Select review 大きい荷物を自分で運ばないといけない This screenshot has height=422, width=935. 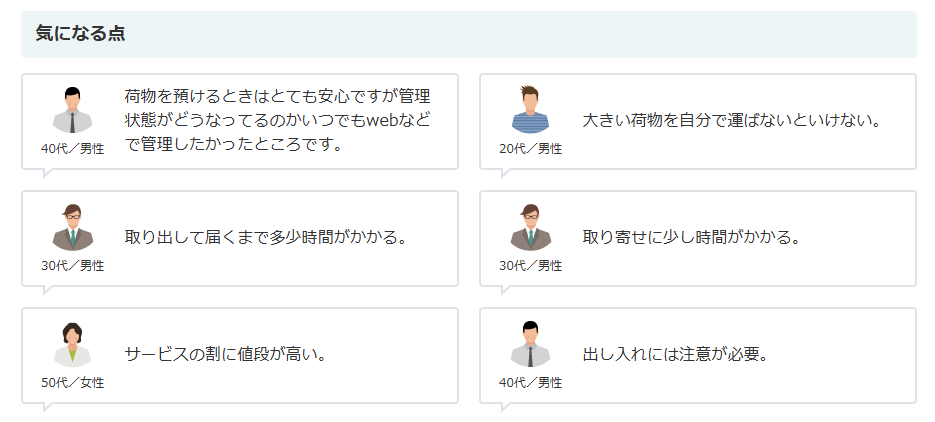tap(731, 121)
